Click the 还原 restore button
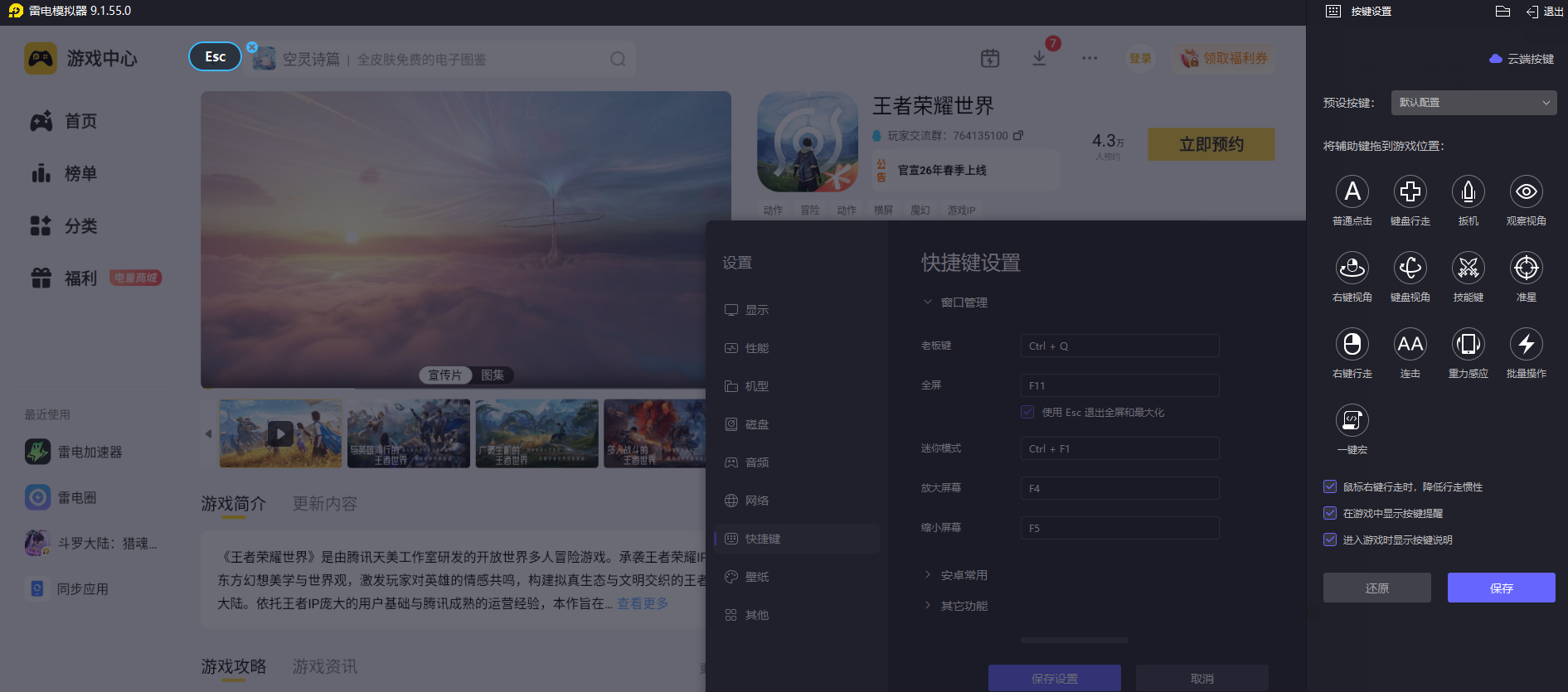Image resolution: width=1568 pixels, height=692 pixels. (1377, 588)
